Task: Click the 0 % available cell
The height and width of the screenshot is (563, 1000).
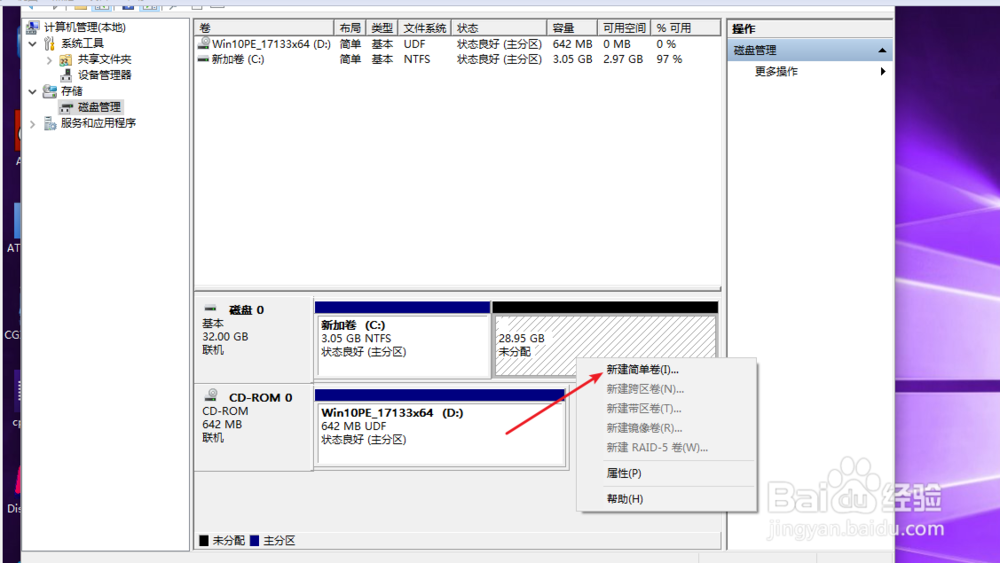Action: [666, 44]
